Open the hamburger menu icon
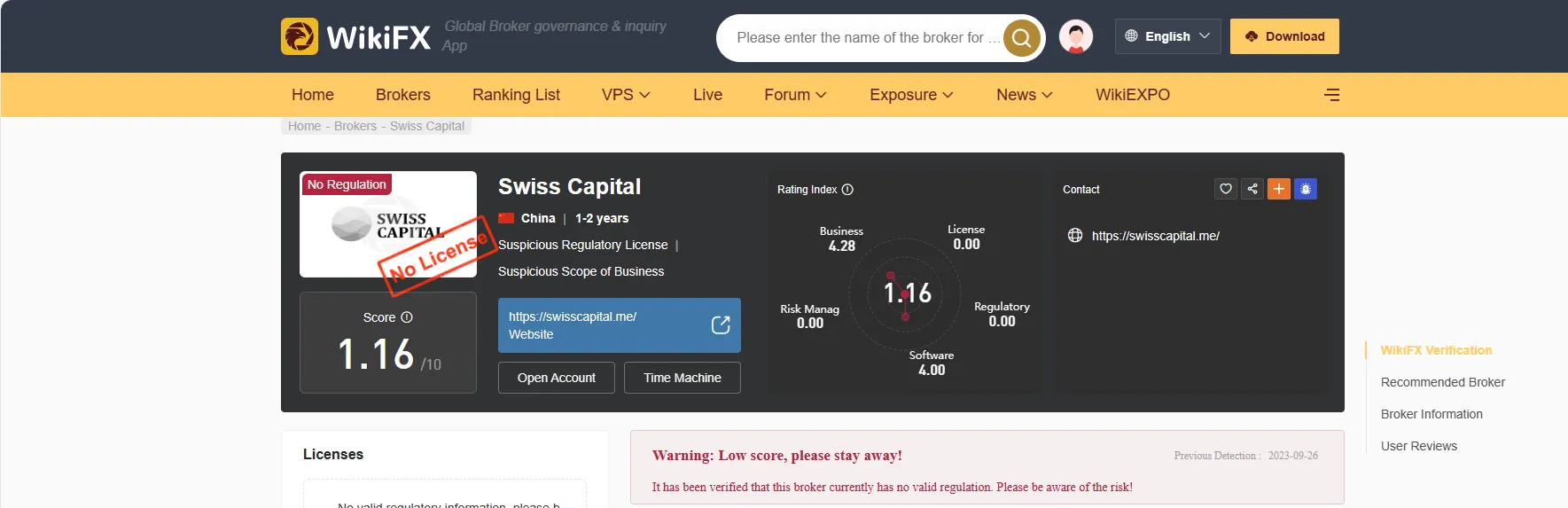 pos(1331,95)
